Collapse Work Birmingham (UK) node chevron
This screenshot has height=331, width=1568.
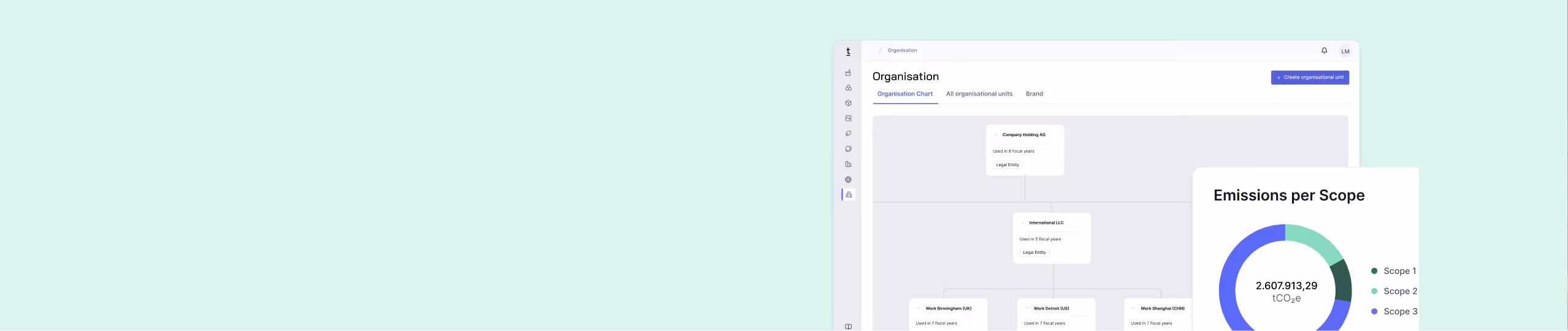coord(919,308)
